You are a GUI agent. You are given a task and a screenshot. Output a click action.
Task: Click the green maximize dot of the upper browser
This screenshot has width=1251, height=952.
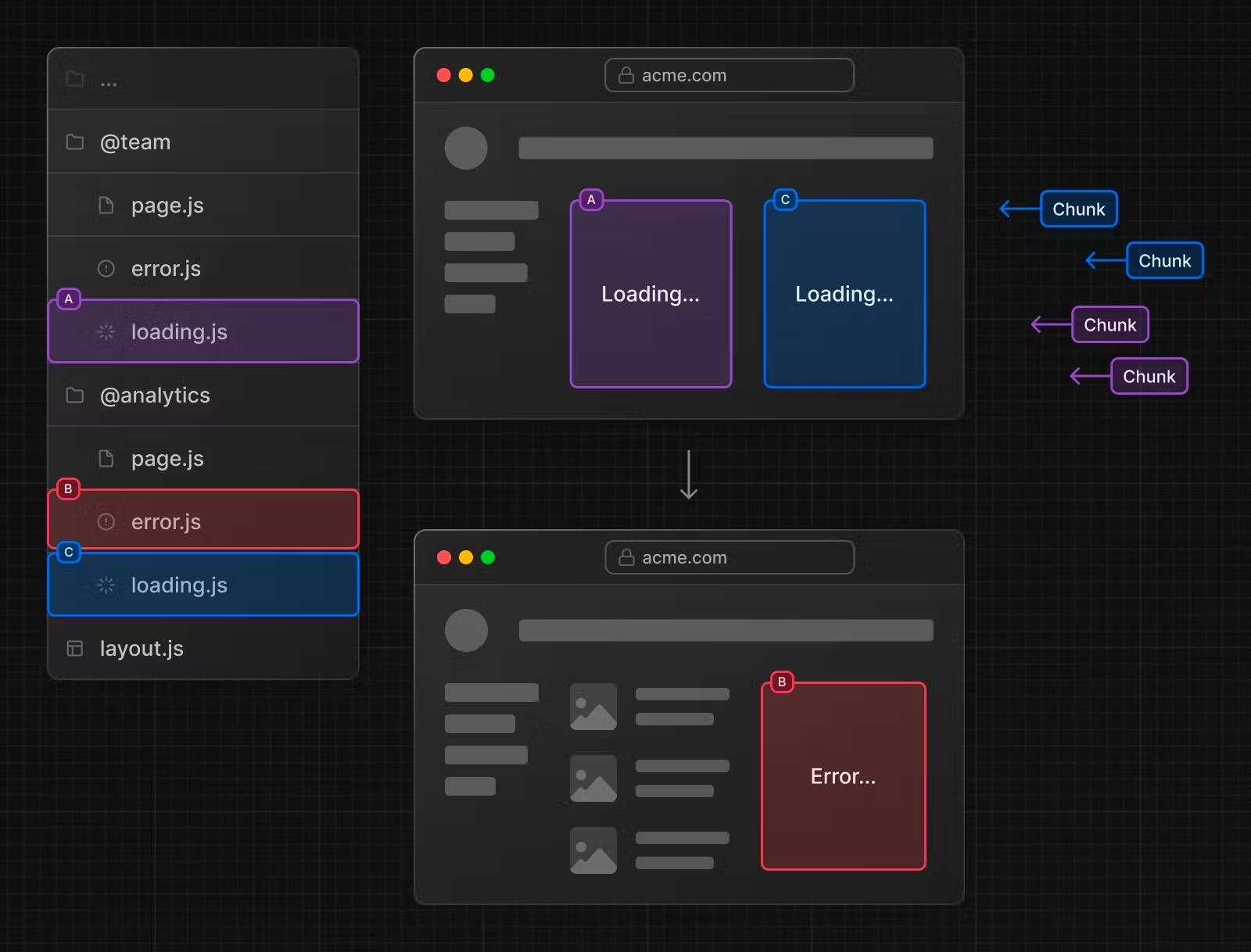click(488, 75)
